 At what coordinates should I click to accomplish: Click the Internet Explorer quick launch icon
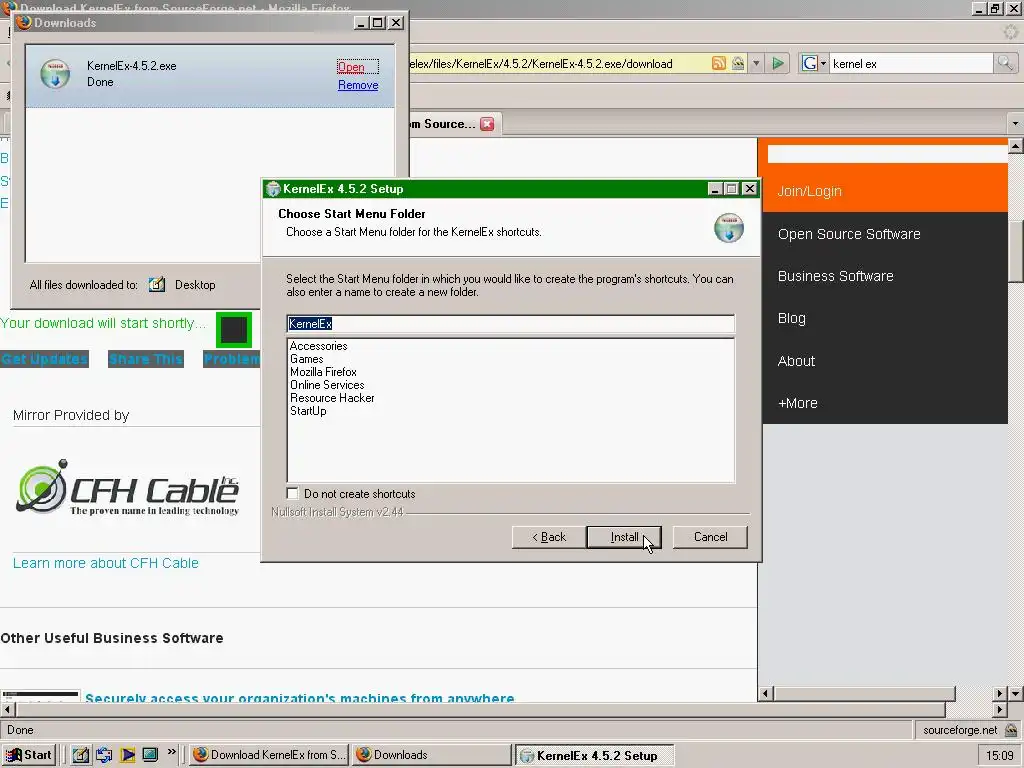[x=104, y=755]
